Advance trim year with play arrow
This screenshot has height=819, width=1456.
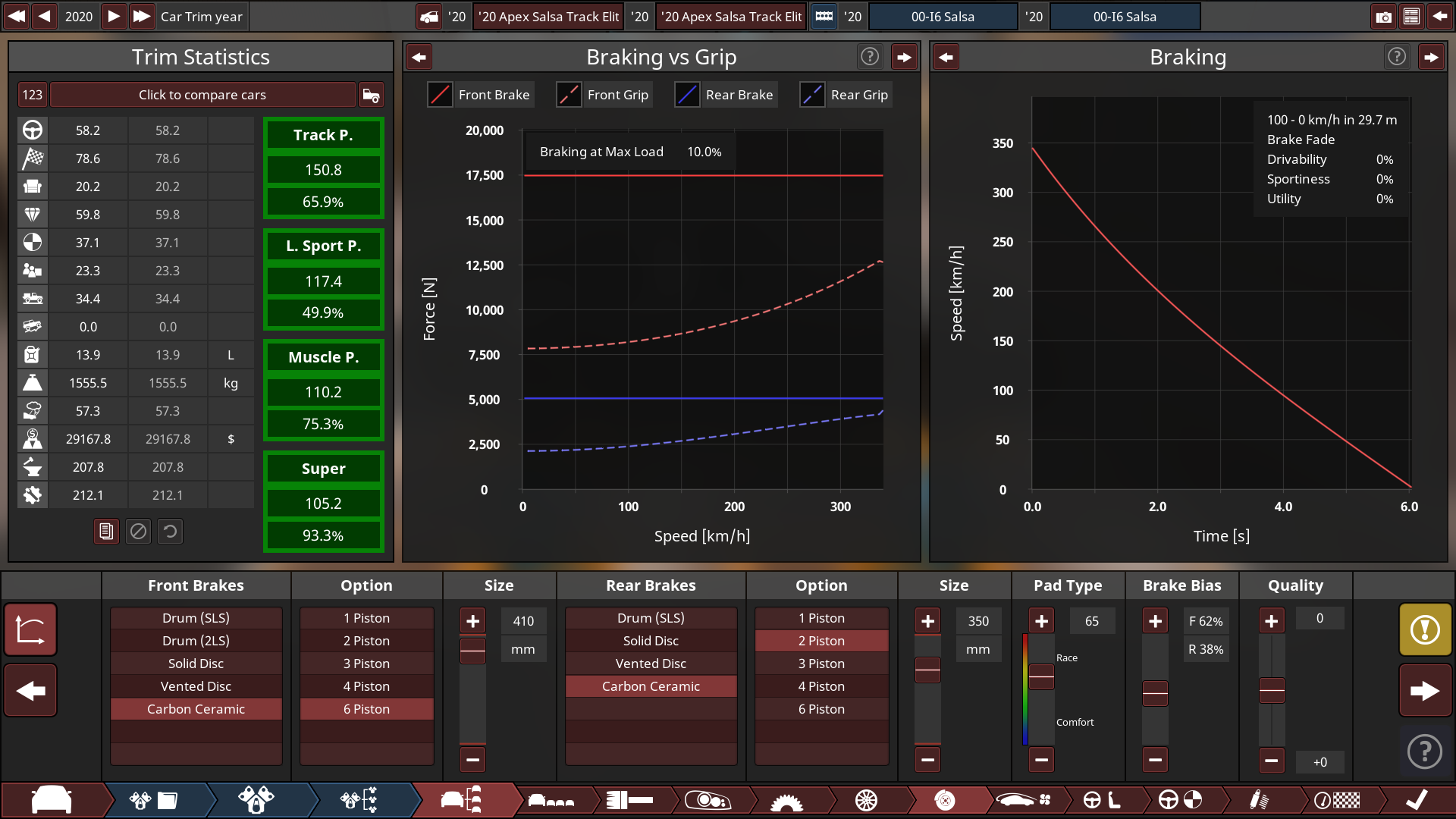113,17
